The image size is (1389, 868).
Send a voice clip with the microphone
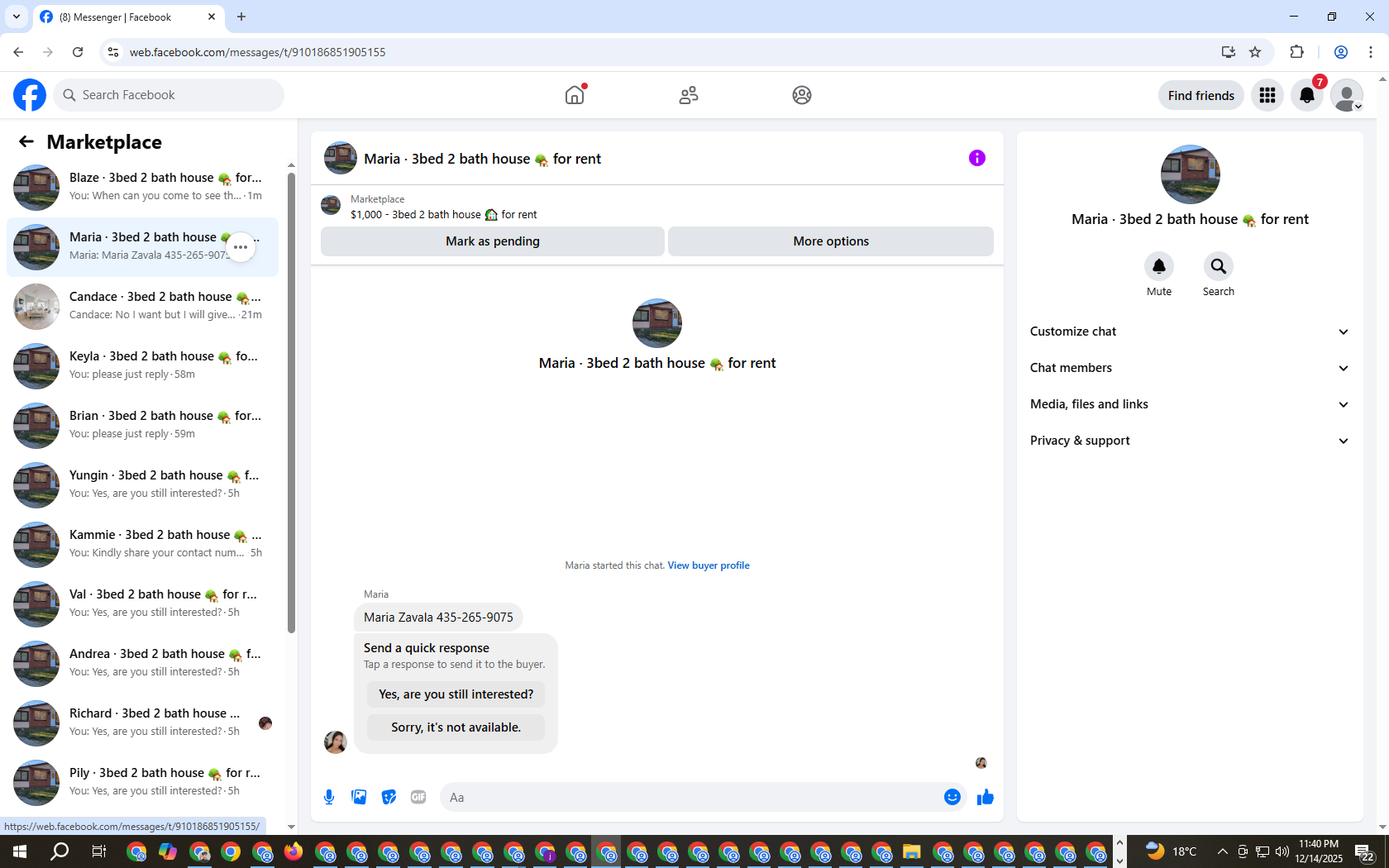click(329, 797)
